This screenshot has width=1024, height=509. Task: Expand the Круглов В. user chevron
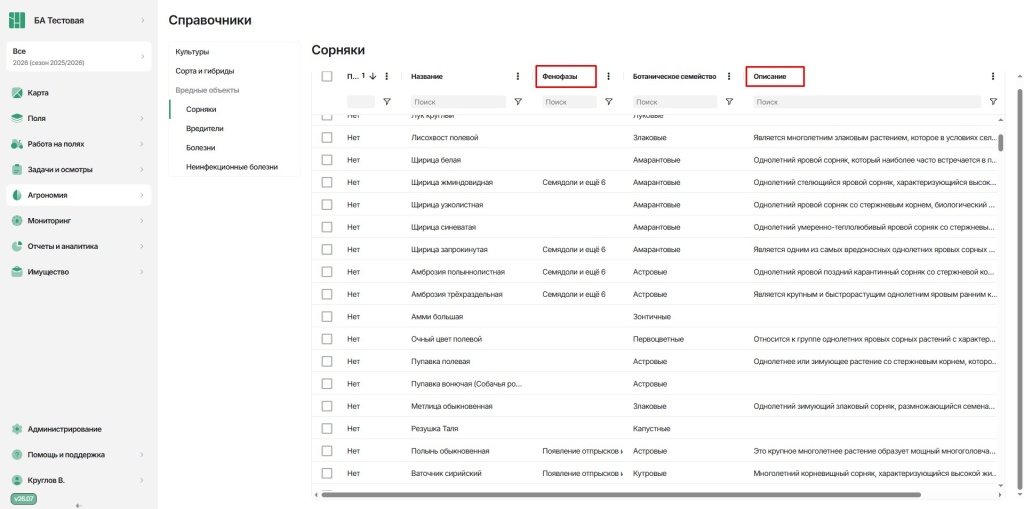pos(142,480)
